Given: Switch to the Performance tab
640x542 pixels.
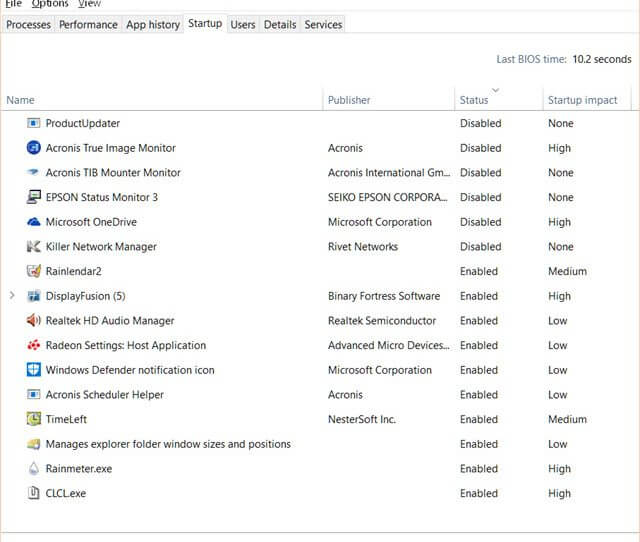Looking at the screenshot, I should click(x=88, y=24).
